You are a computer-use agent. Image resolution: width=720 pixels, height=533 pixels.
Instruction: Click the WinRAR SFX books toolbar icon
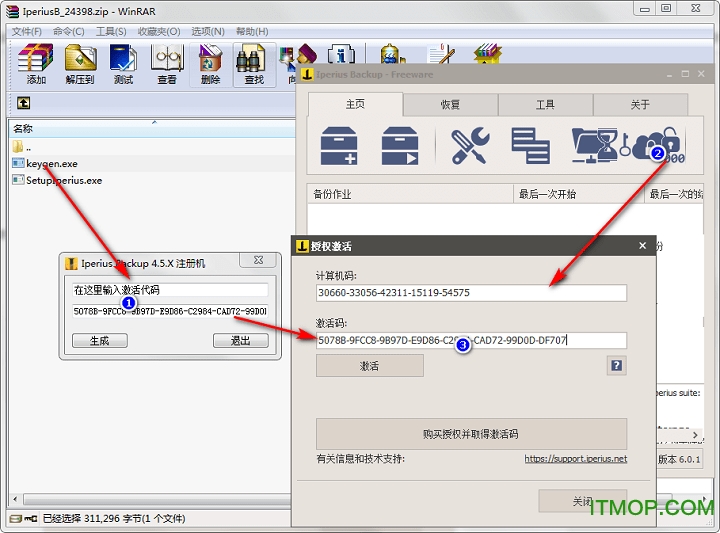click(488, 54)
